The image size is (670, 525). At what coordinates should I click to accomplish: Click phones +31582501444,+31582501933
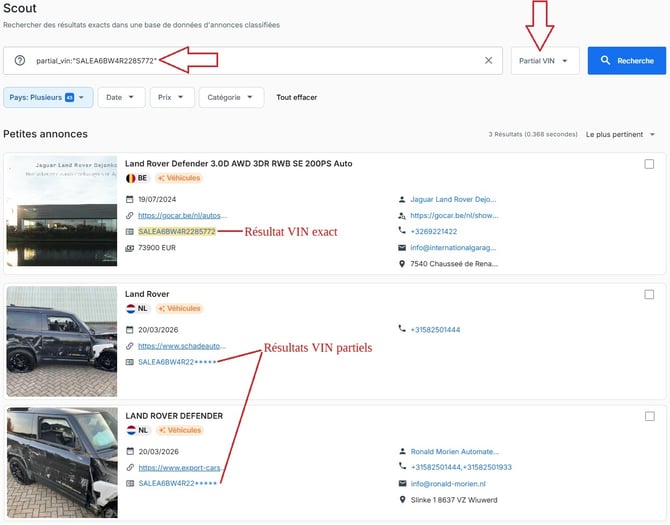pyautogui.click(x=461, y=467)
